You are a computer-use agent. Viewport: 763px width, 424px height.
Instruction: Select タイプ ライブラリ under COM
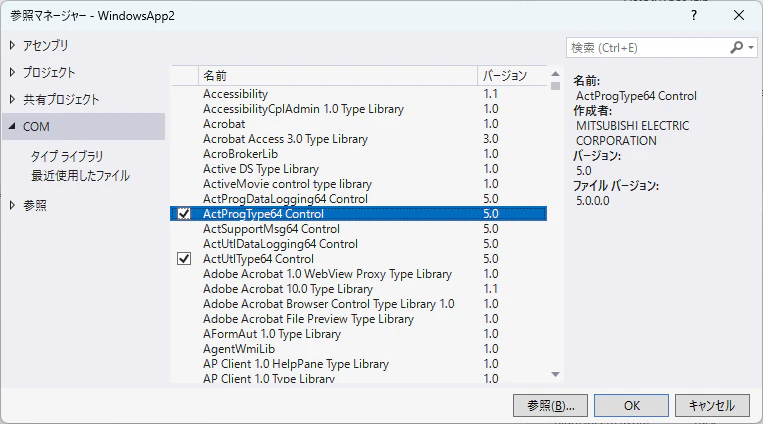point(67,156)
